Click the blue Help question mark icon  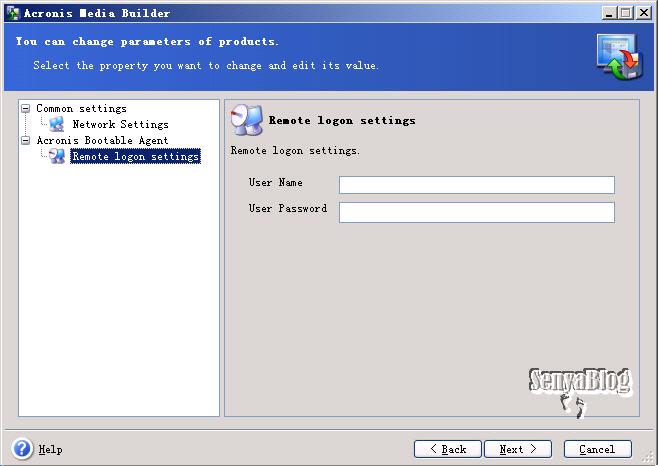pos(22,449)
